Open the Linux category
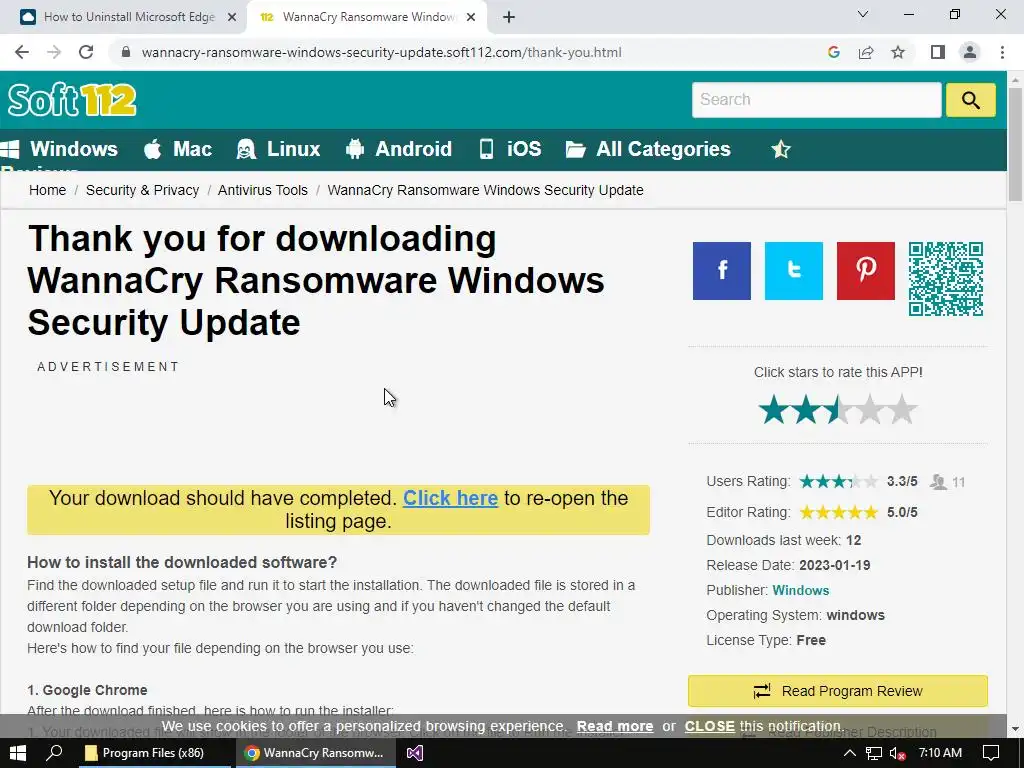The height and width of the screenshot is (768, 1024). [x=278, y=149]
